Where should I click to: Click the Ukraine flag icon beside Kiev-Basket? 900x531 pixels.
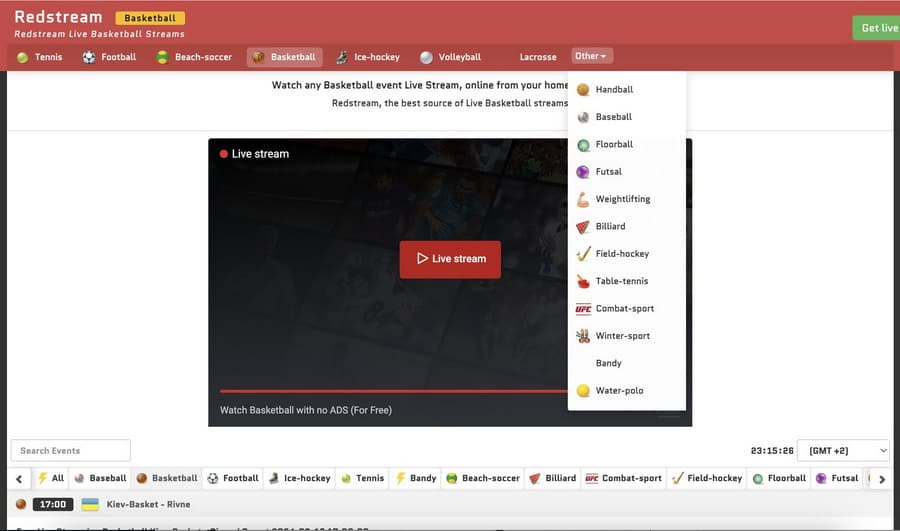click(x=90, y=505)
